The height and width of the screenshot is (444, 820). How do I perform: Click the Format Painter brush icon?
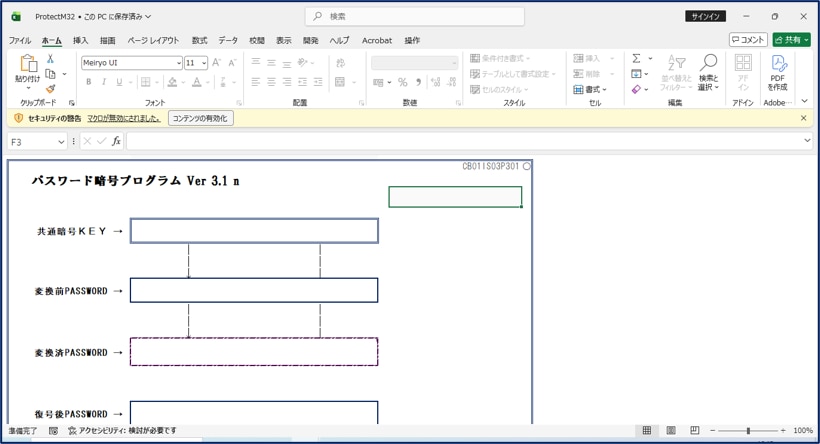tap(50, 89)
